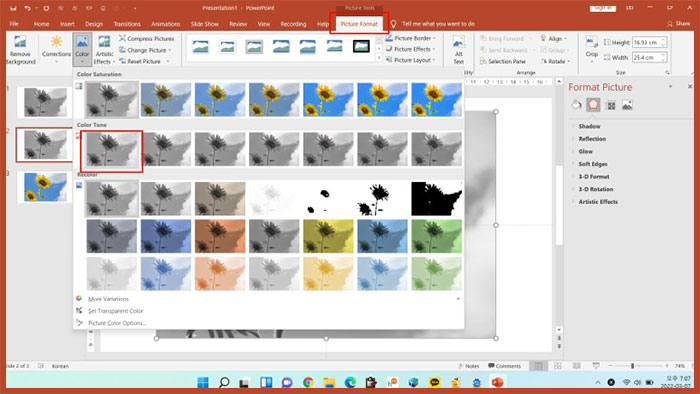Toggle the Comments pane in status bar

click(x=504, y=366)
